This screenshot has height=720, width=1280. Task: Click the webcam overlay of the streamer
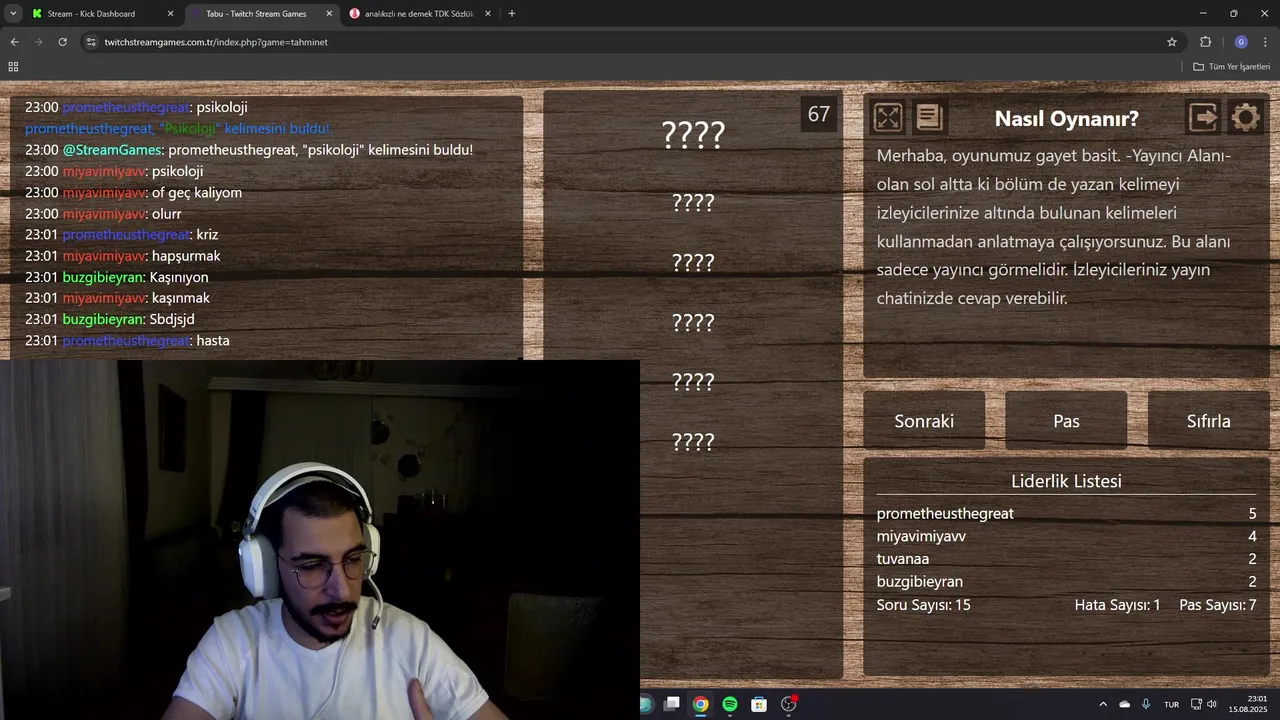(320, 540)
